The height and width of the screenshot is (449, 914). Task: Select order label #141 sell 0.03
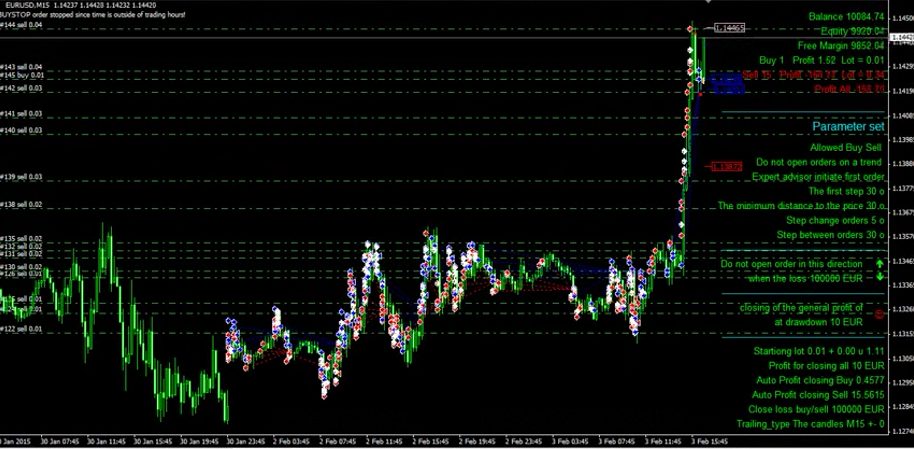(22, 114)
